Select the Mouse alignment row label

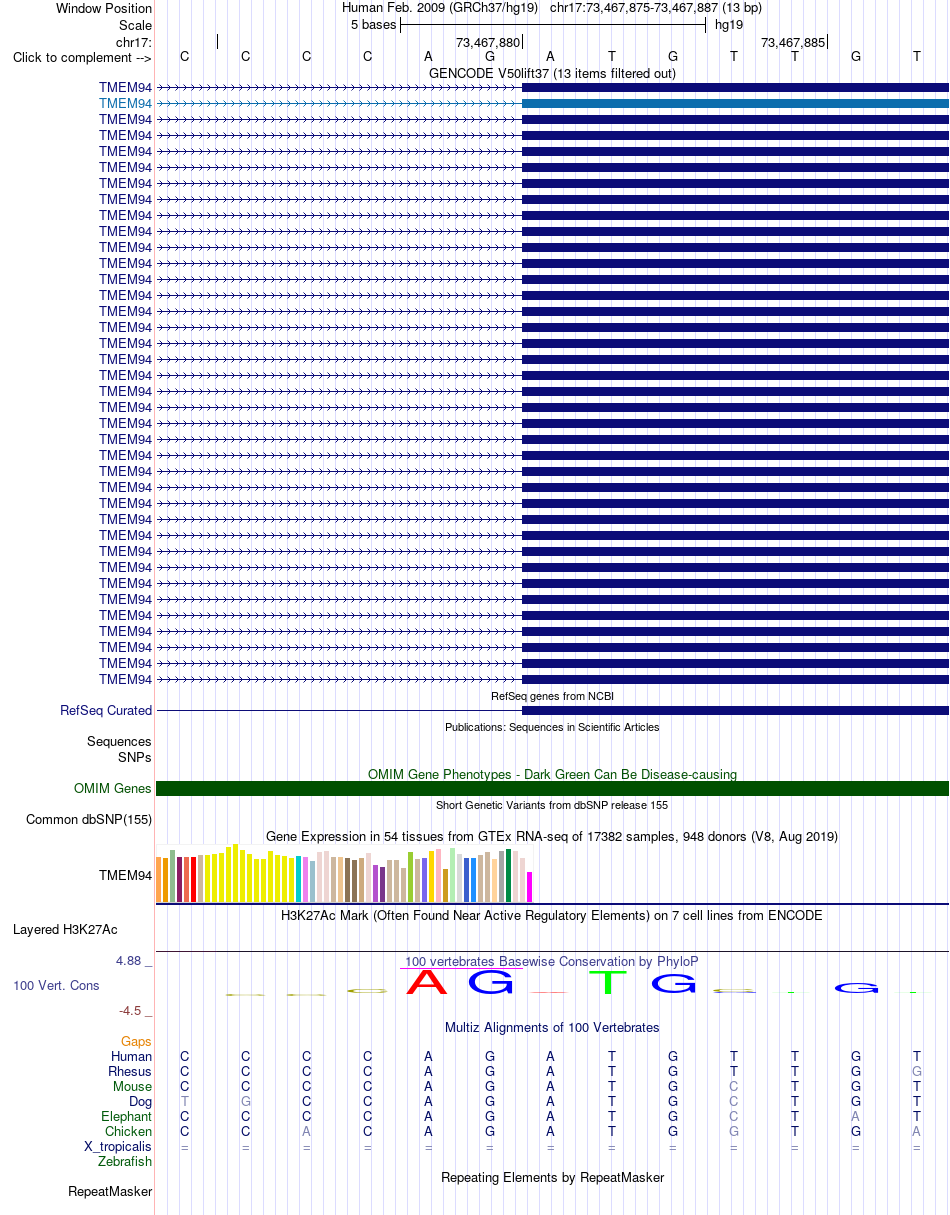coord(132,1086)
